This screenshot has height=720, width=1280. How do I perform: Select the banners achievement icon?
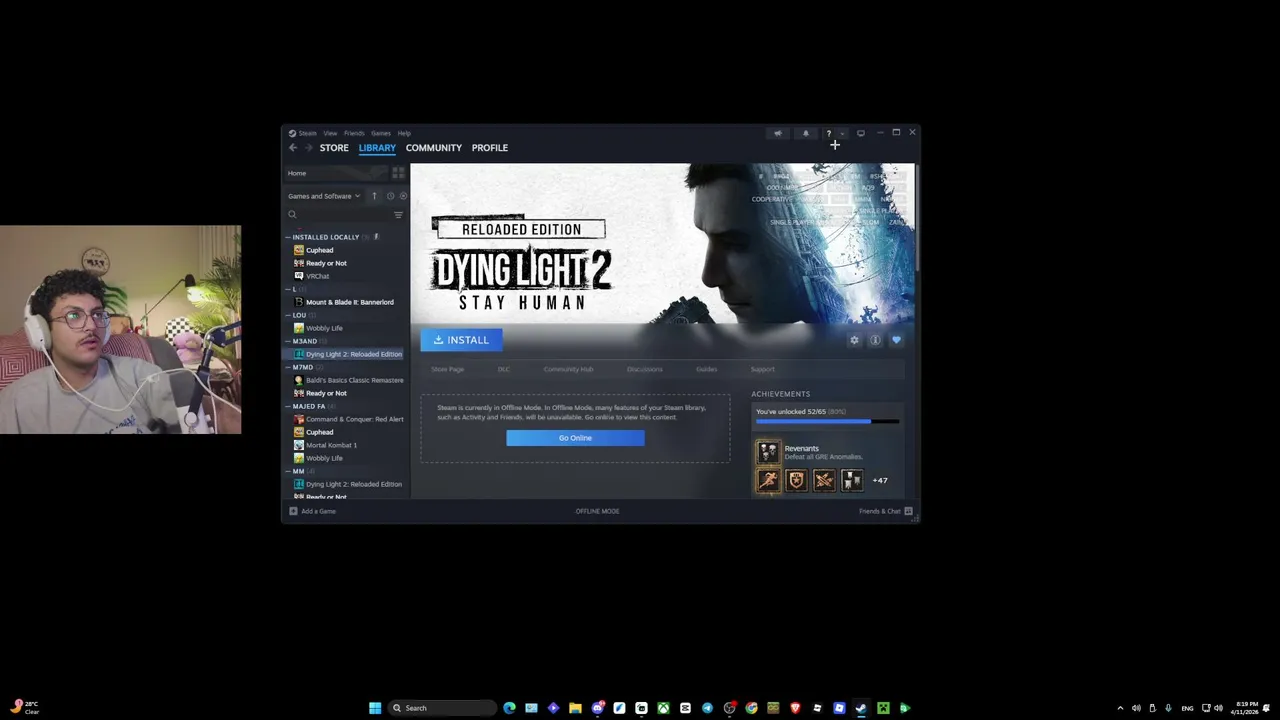(x=851, y=481)
